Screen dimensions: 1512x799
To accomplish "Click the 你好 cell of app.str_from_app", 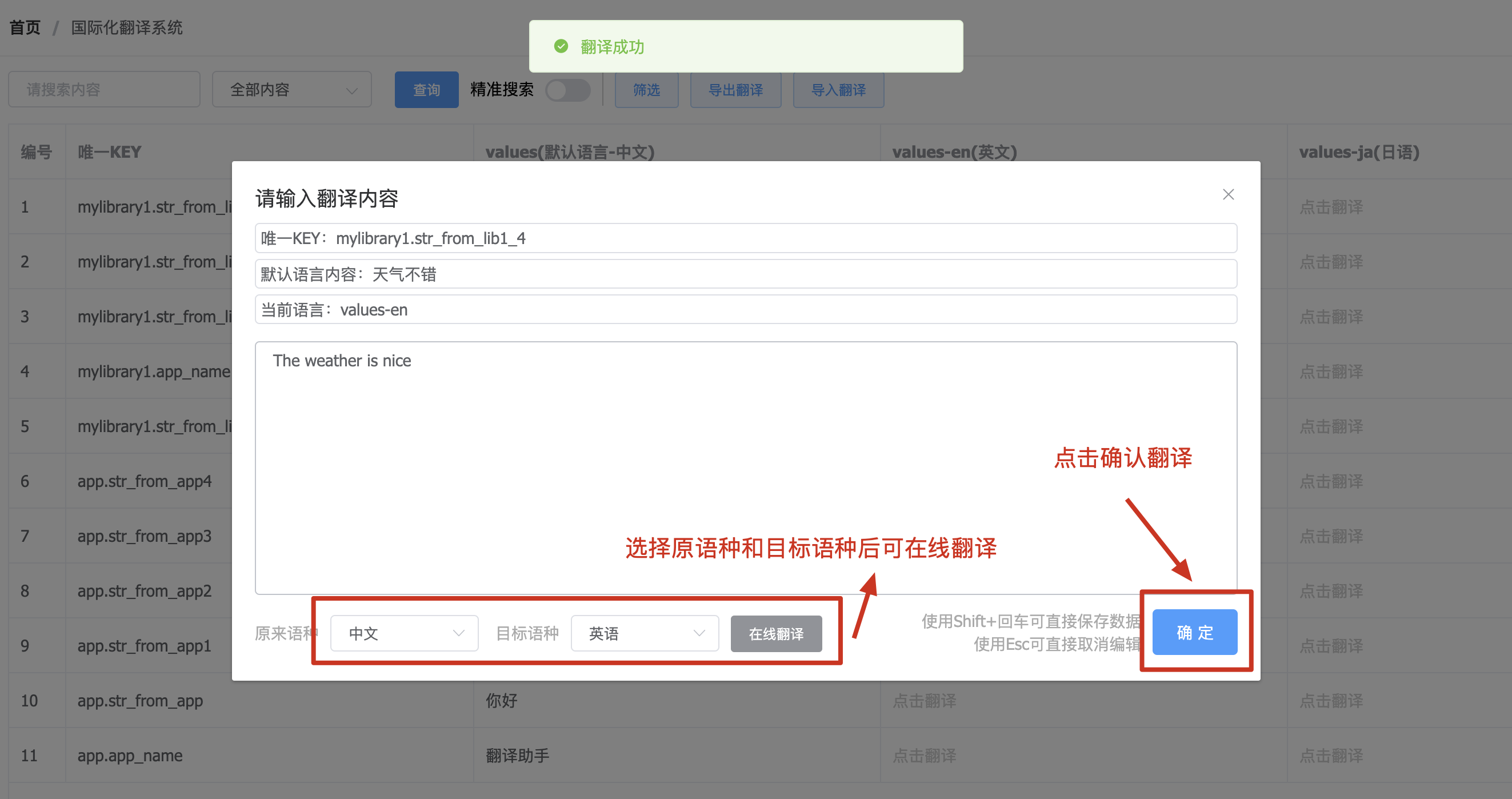I will point(501,700).
